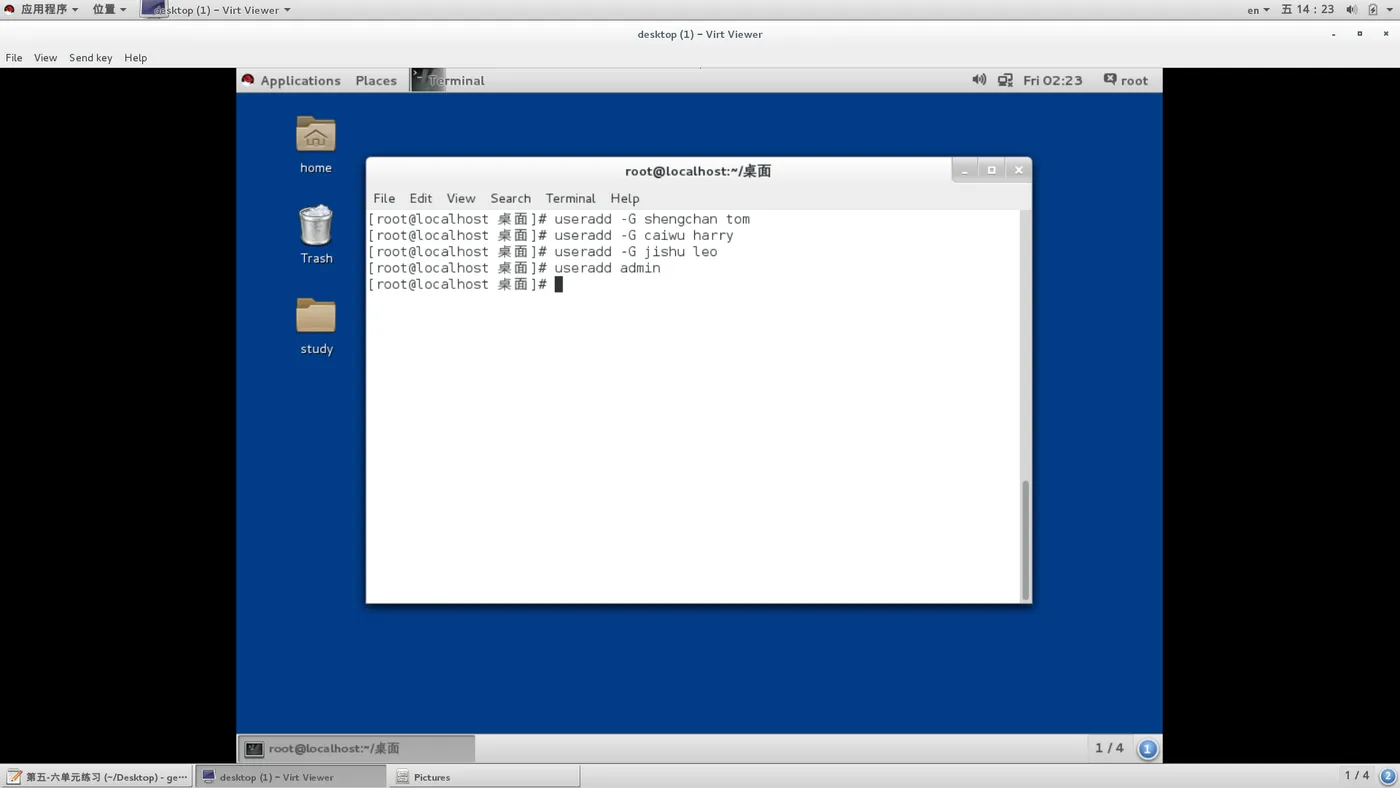
Task: Open the Terminal File menu
Action: [384, 198]
